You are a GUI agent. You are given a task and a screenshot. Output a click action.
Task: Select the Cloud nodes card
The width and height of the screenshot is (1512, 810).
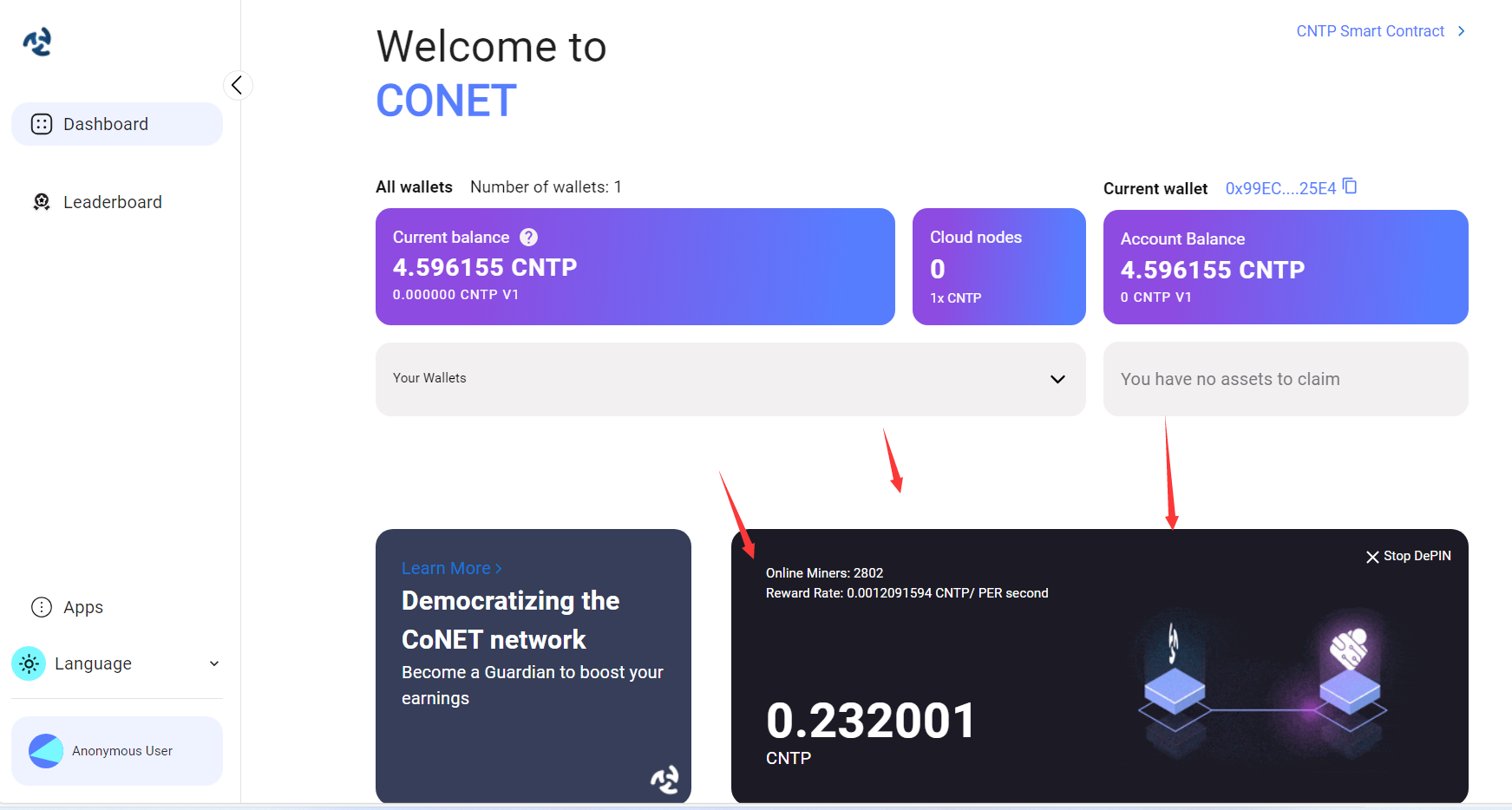point(999,267)
